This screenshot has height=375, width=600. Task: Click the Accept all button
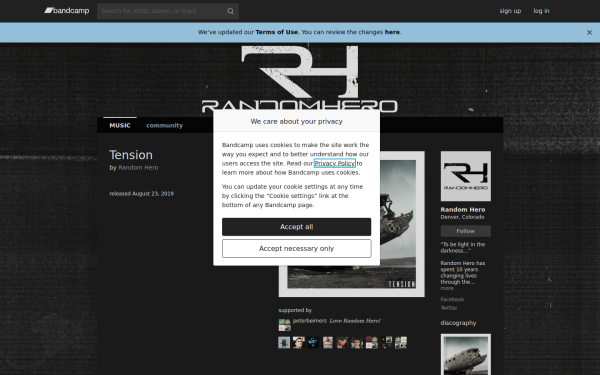coord(297,227)
